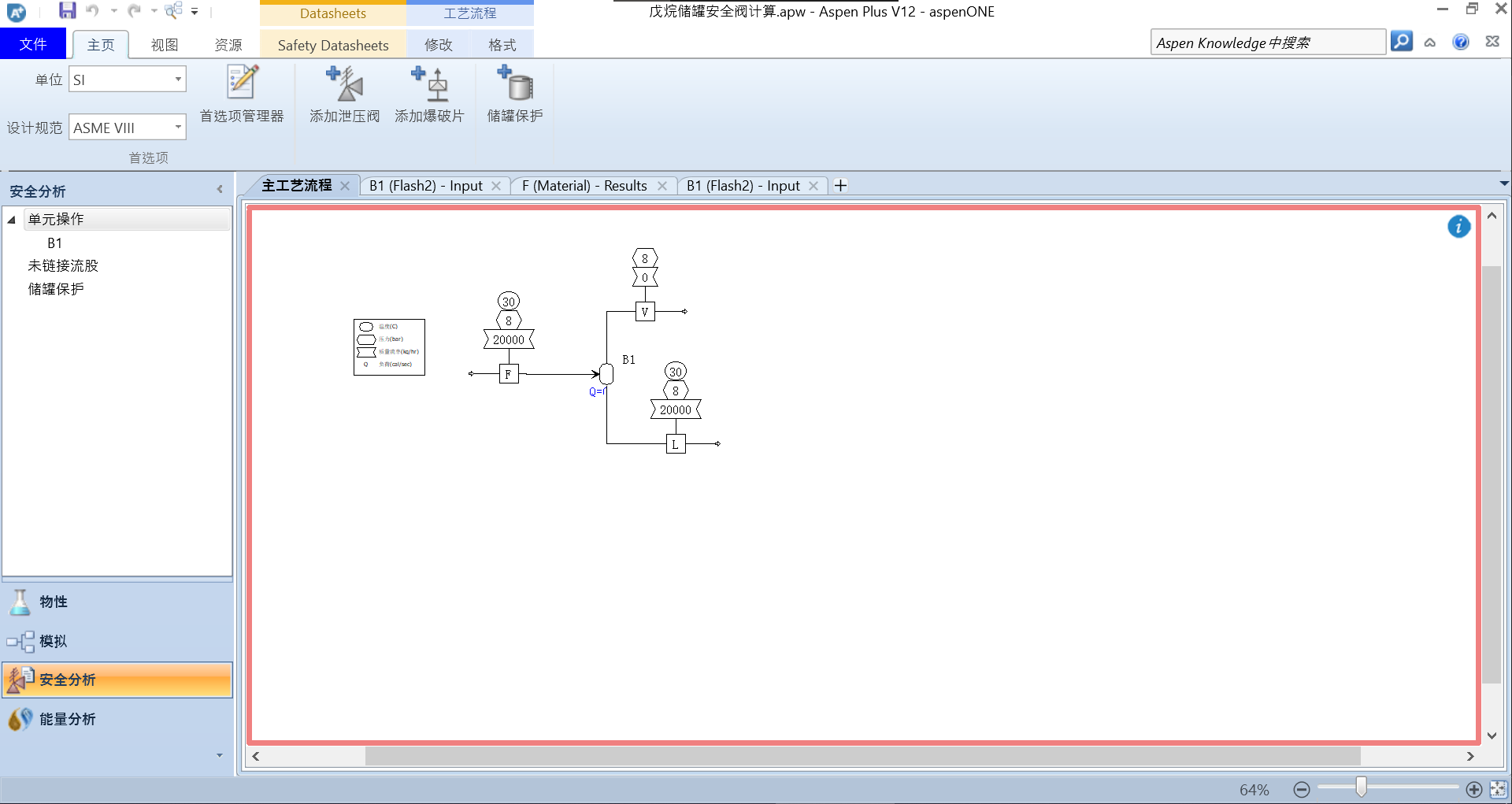Close the last B1 (Flash2) - Input tab

click(x=813, y=186)
